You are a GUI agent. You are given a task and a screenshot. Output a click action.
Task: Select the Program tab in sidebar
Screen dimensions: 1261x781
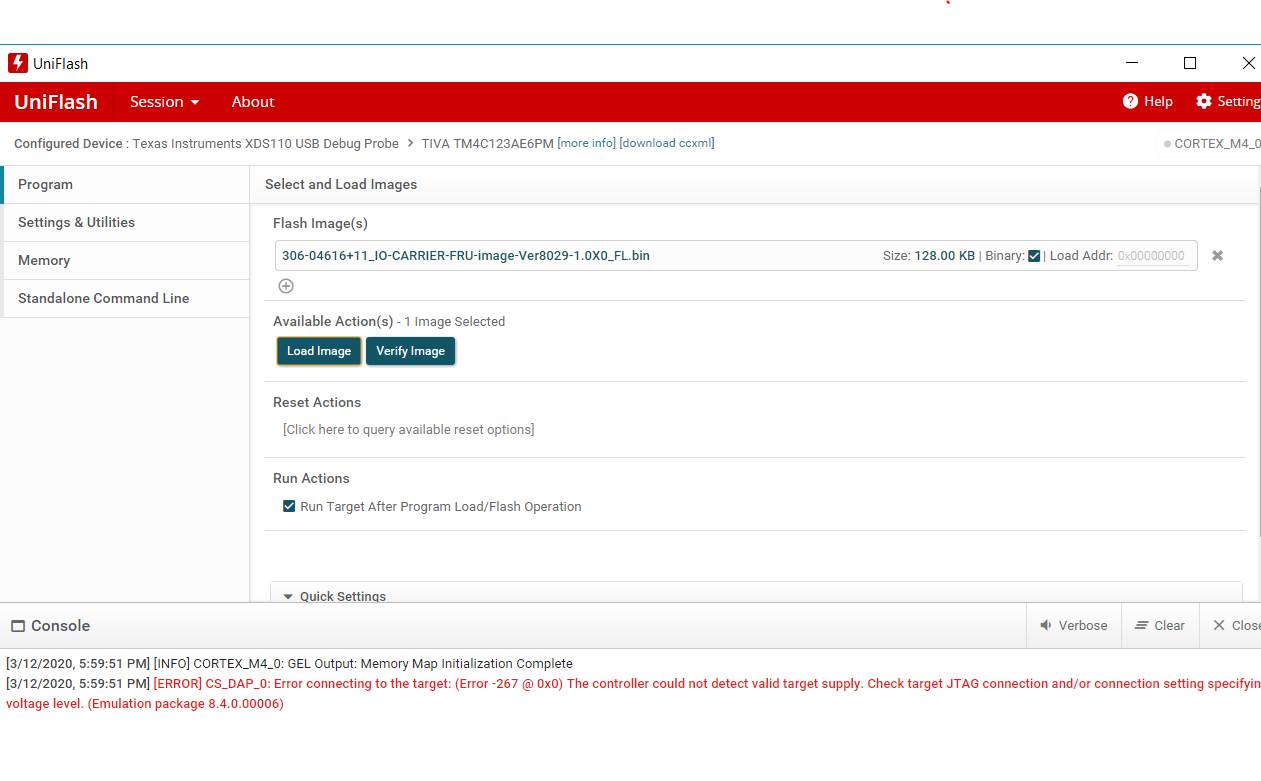point(125,184)
